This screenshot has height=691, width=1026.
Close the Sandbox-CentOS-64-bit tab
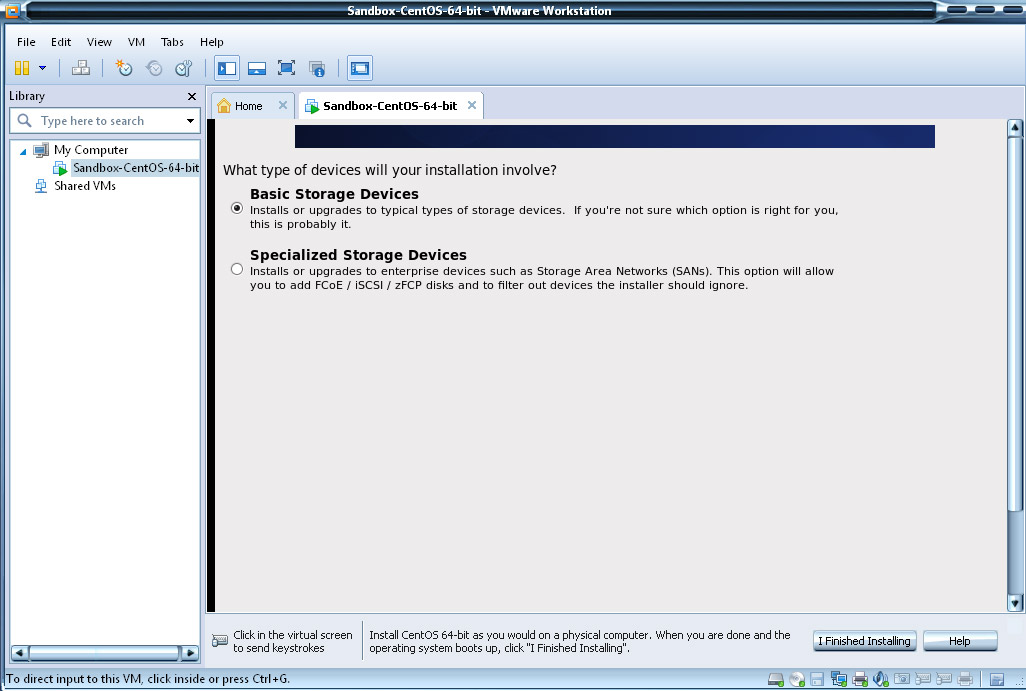pyautogui.click(x=472, y=105)
